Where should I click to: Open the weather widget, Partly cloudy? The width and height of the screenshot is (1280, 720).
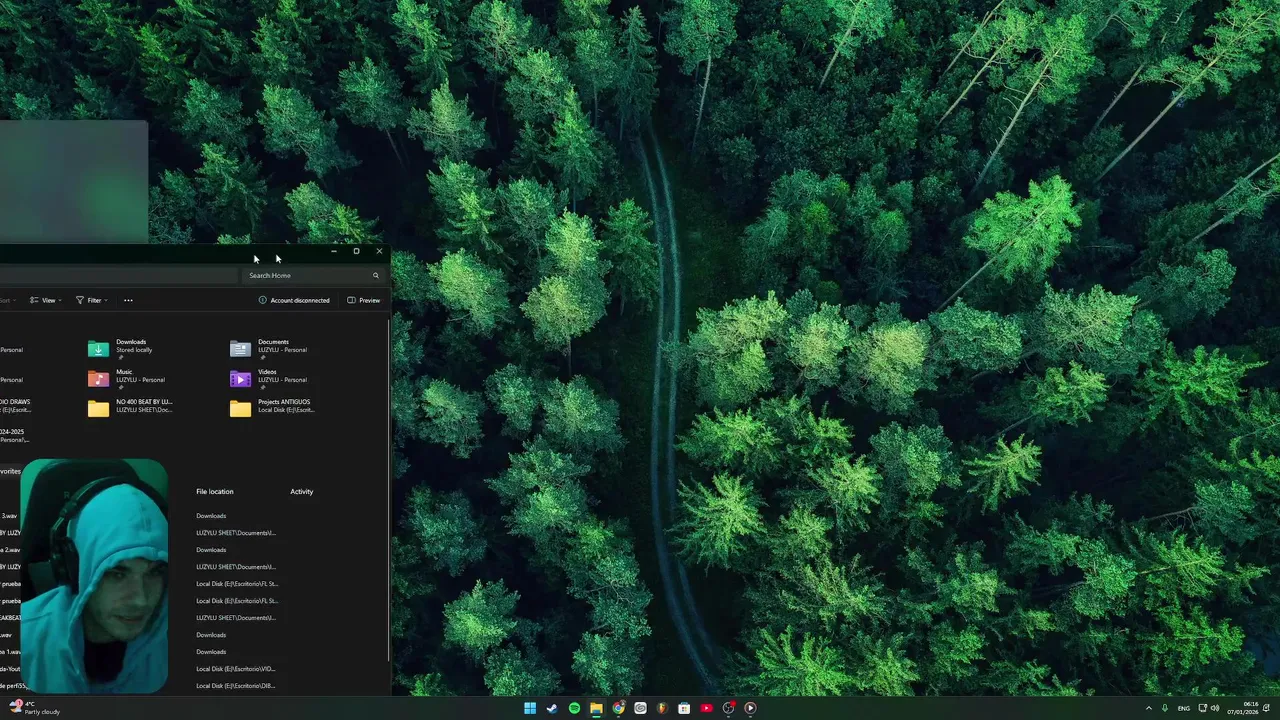(x=34, y=708)
